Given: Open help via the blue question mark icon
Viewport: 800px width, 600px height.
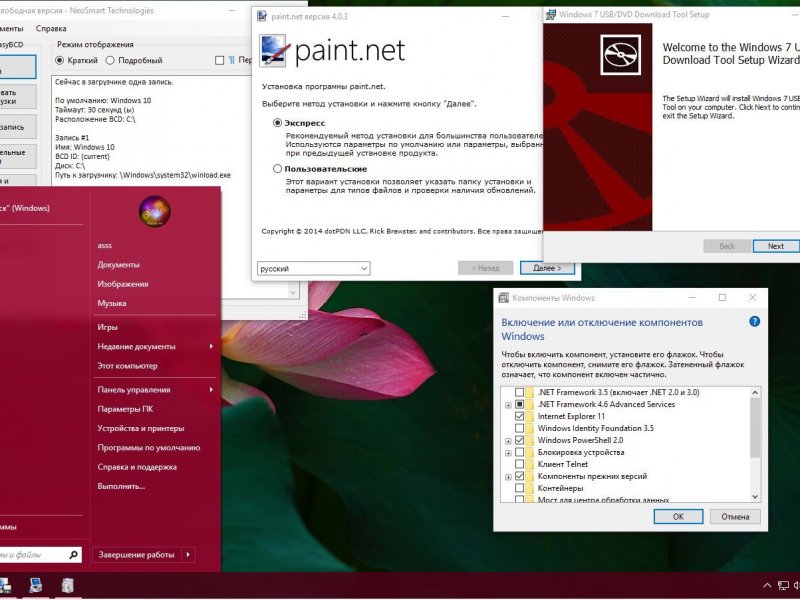Looking at the screenshot, I should [x=754, y=321].
